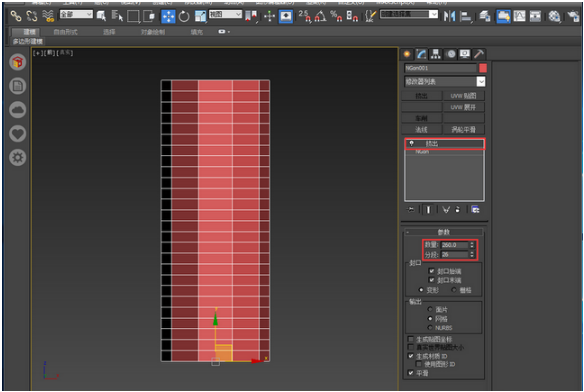Switch to 自由形式 ribbon tab
584x392 pixels.
[66, 32]
